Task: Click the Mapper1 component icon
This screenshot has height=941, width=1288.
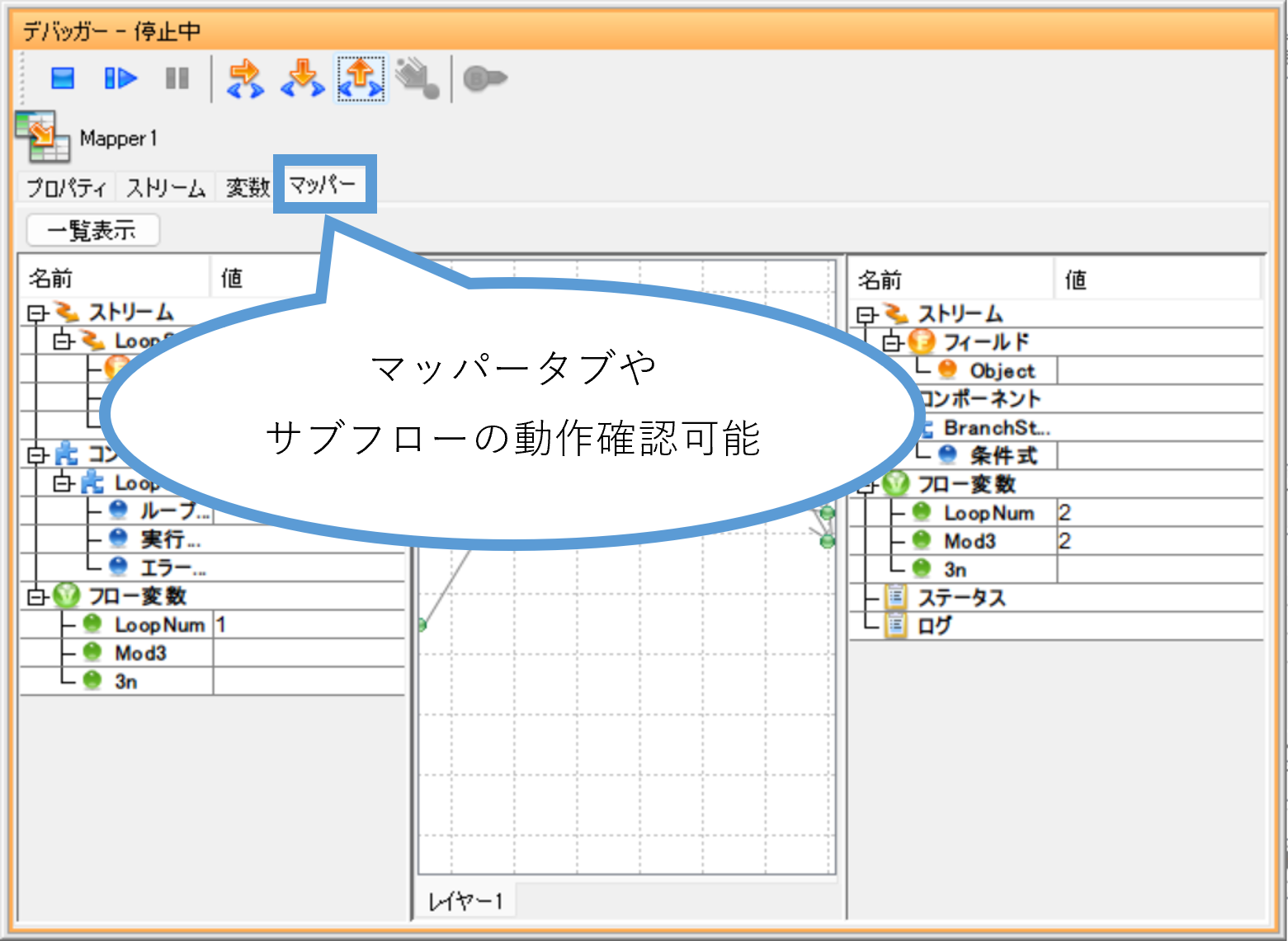Action: pyautogui.click(x=42, y=137)
